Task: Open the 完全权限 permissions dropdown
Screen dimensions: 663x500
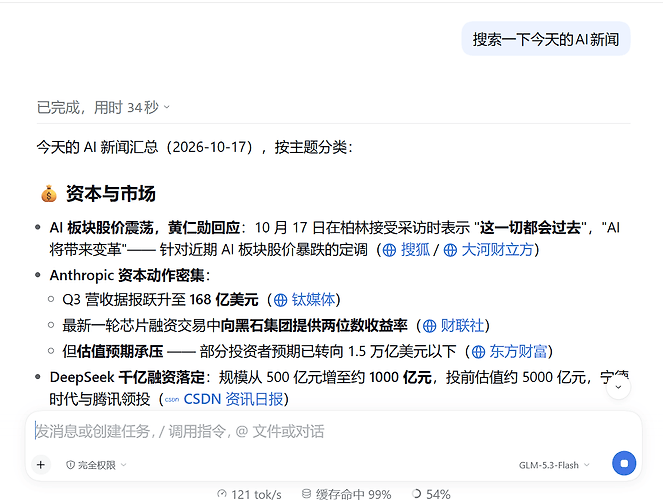Action: [x=96, y=465]
